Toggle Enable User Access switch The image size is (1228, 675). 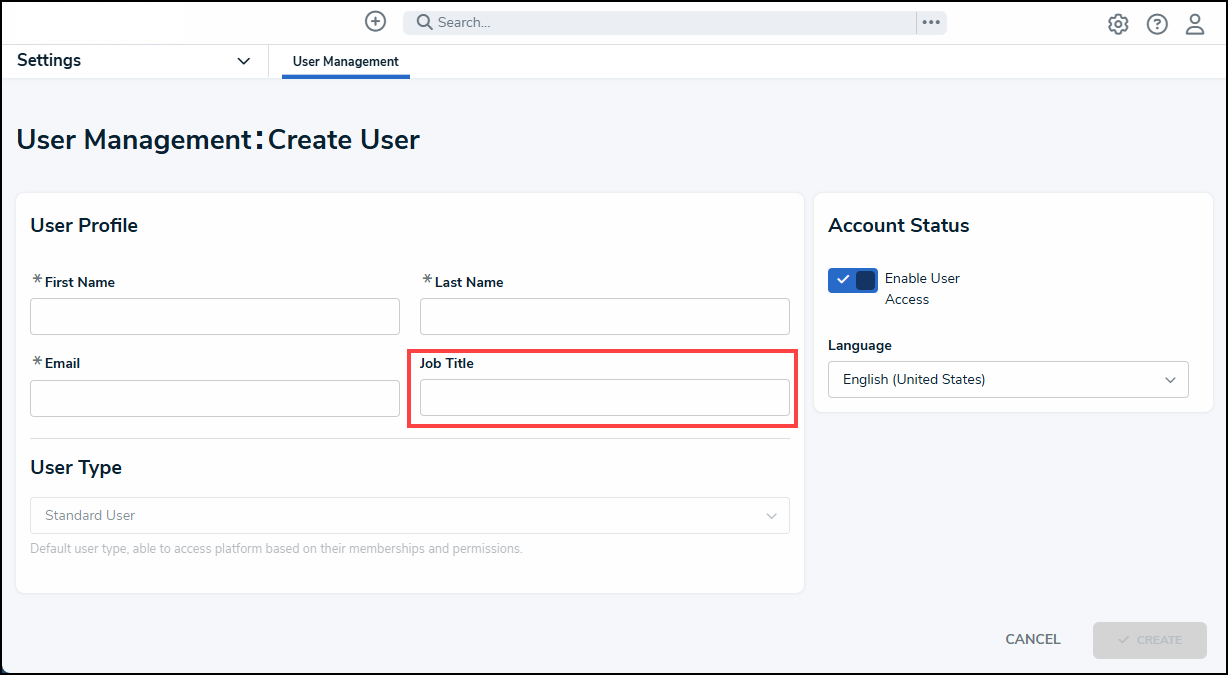coord(853,280)
